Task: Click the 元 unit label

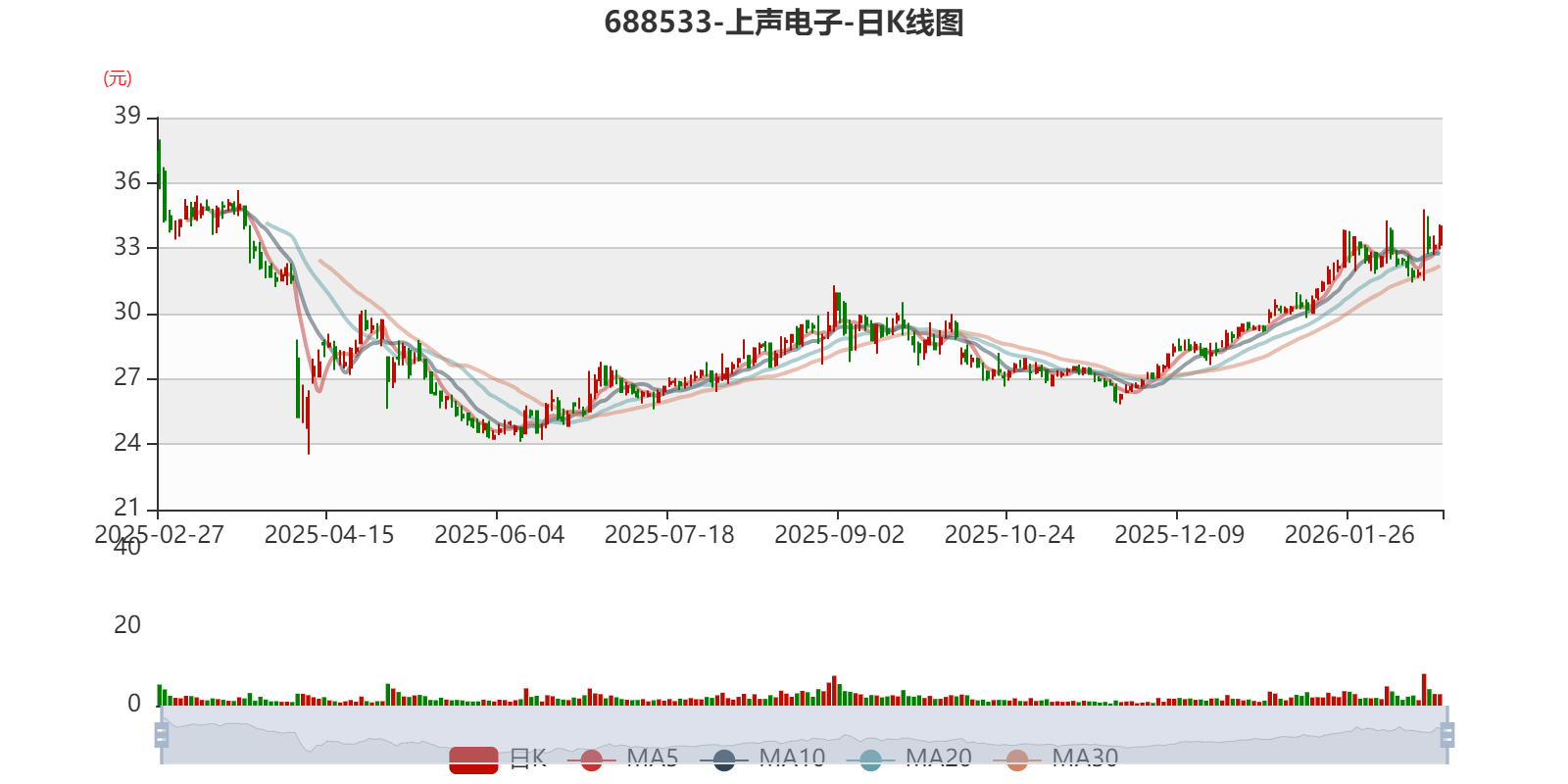Action: click(x=118, y=78)
